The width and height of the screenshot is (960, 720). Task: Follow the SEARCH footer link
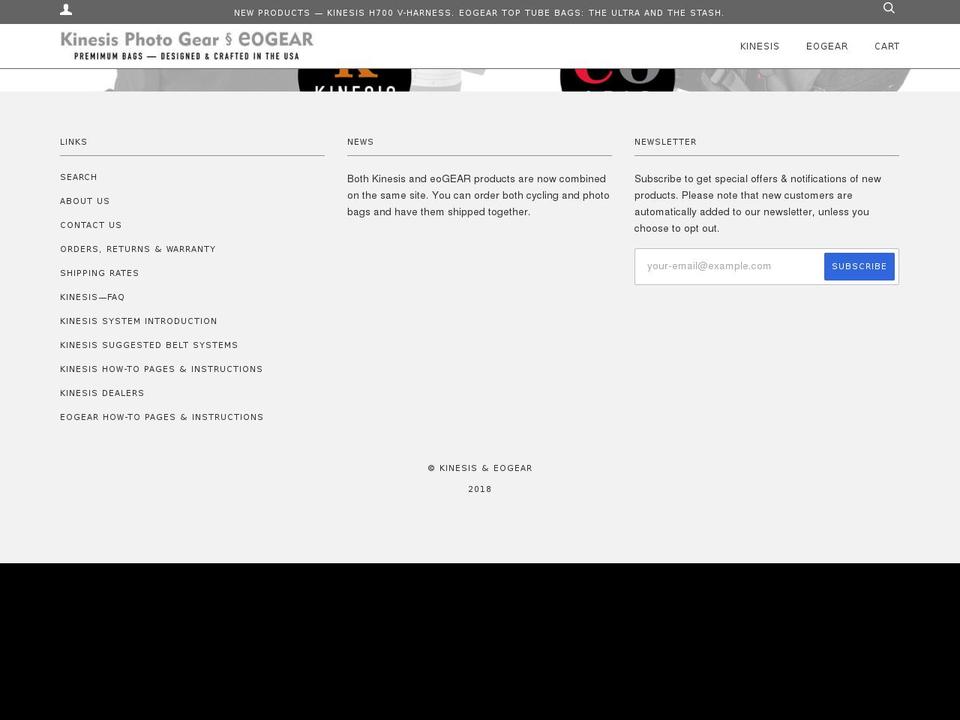click(x=78, y=177)
